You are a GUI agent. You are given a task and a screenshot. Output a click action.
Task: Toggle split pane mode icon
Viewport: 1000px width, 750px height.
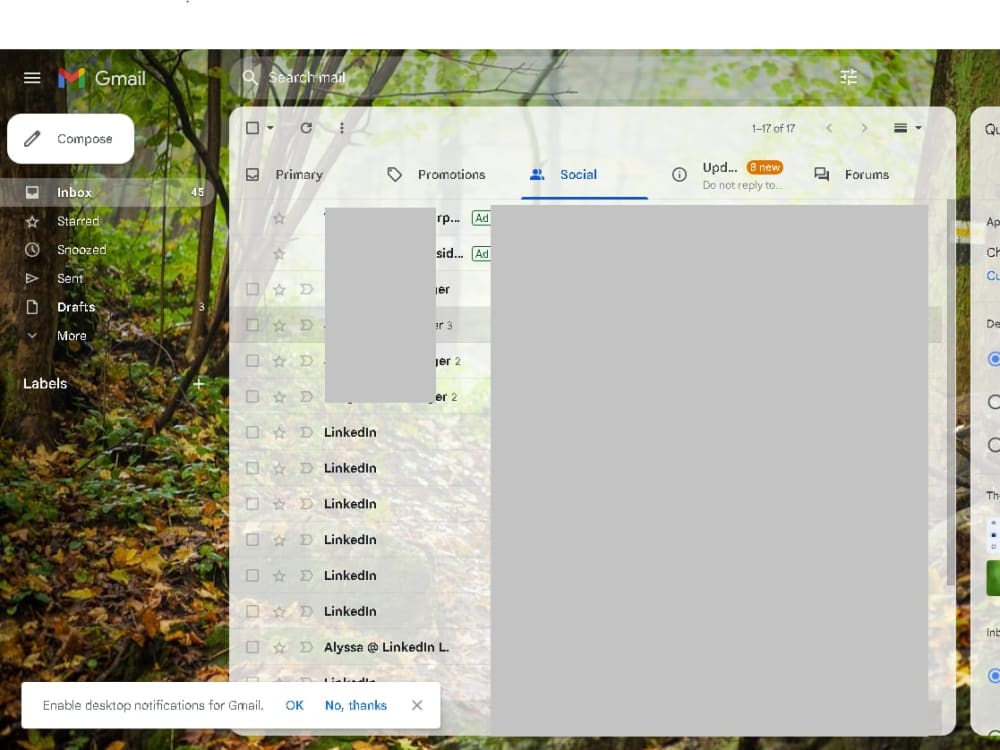[901, 128]
